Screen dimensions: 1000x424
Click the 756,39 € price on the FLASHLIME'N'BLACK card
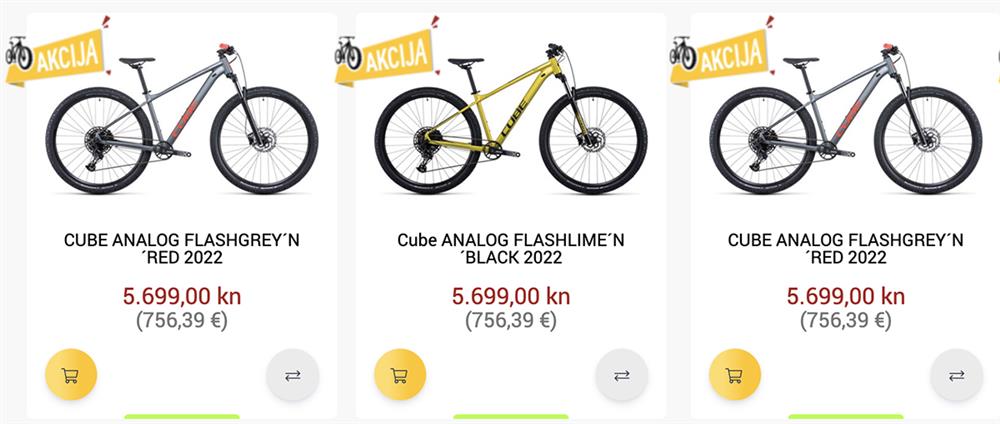(510, 321)
